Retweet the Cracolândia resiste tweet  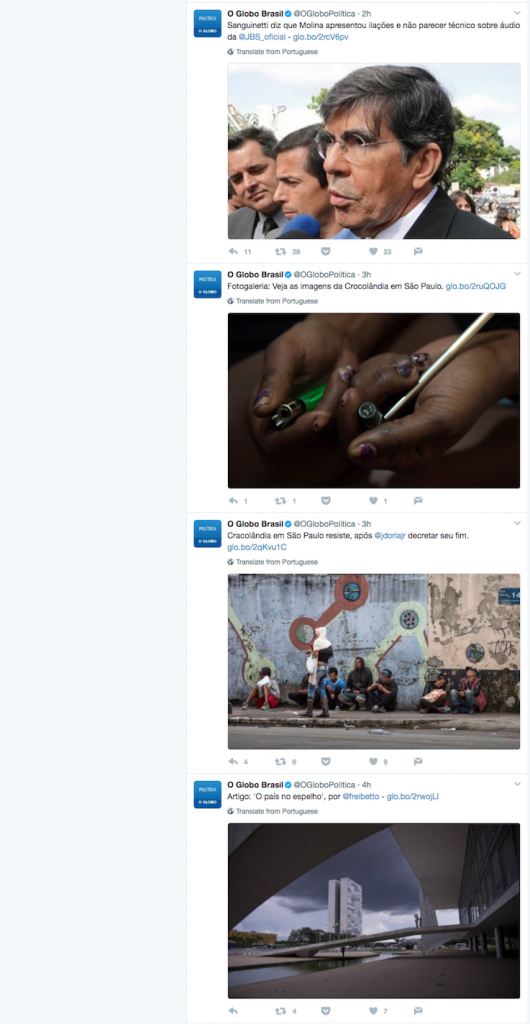281,761
